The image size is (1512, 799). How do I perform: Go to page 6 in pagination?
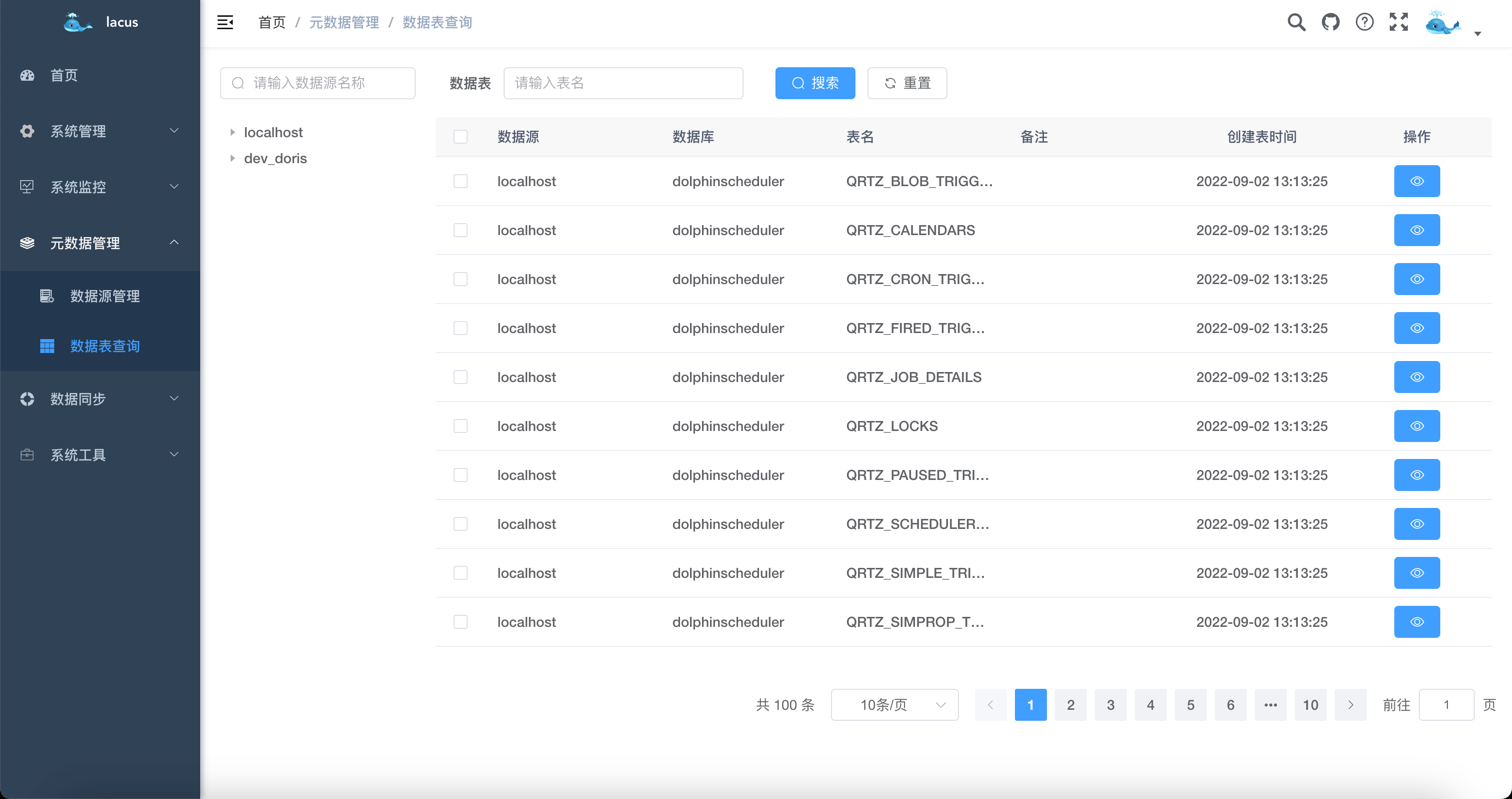pos(1231,705)
